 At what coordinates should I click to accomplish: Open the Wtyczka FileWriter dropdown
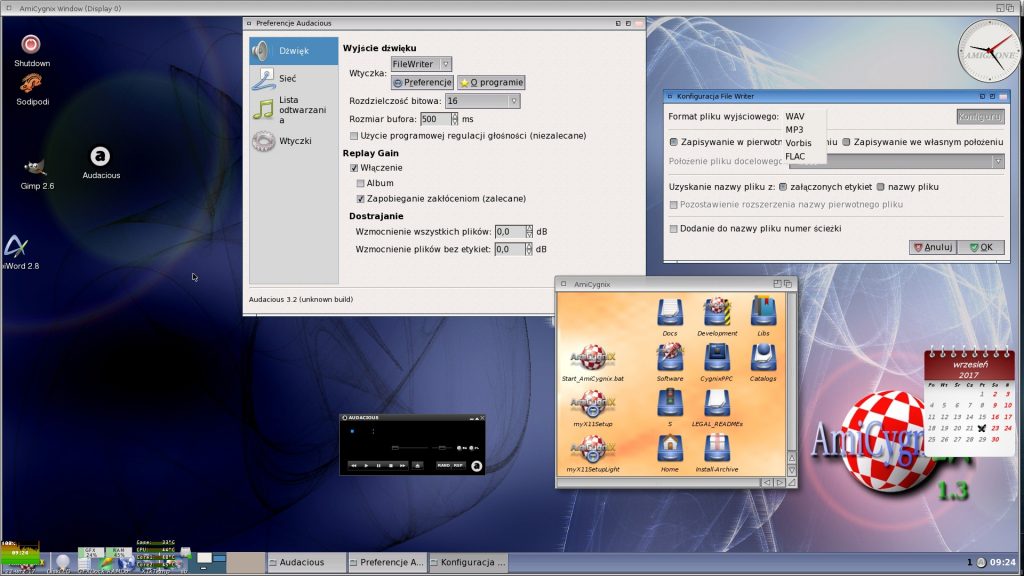421,64
